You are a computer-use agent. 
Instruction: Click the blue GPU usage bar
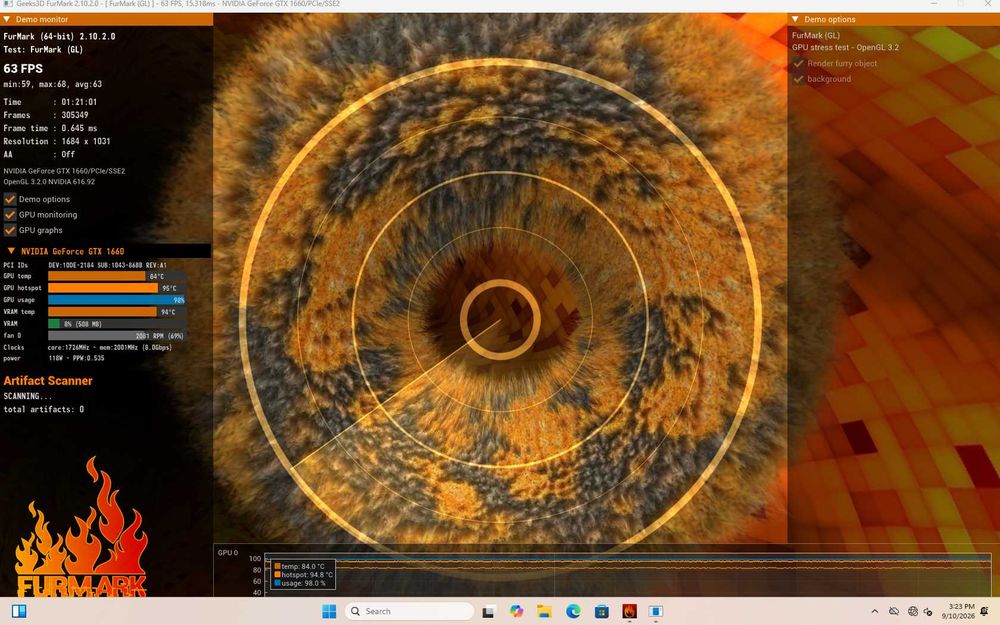click(x=117, y=300)
